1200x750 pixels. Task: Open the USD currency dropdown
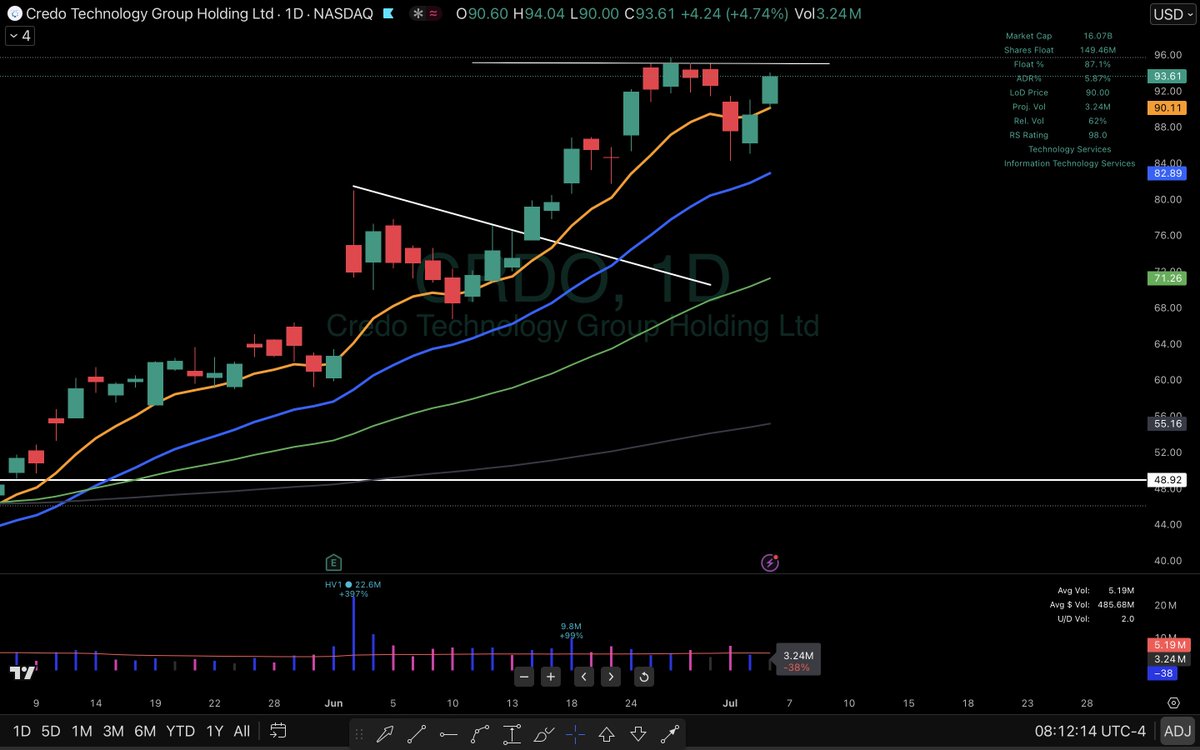[1172, 14]
